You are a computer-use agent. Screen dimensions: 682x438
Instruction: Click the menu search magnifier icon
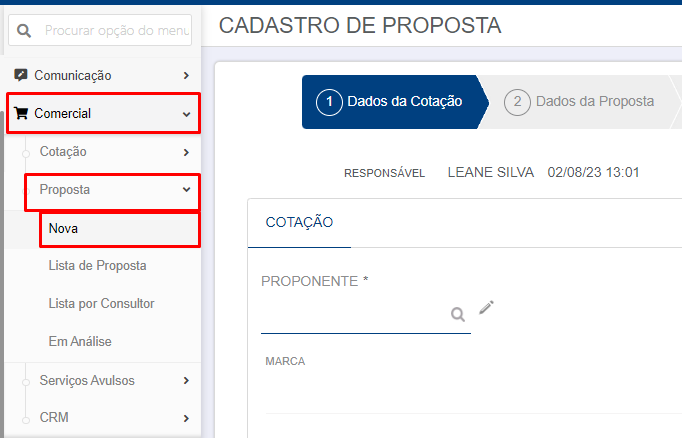[x=24, y=30]
